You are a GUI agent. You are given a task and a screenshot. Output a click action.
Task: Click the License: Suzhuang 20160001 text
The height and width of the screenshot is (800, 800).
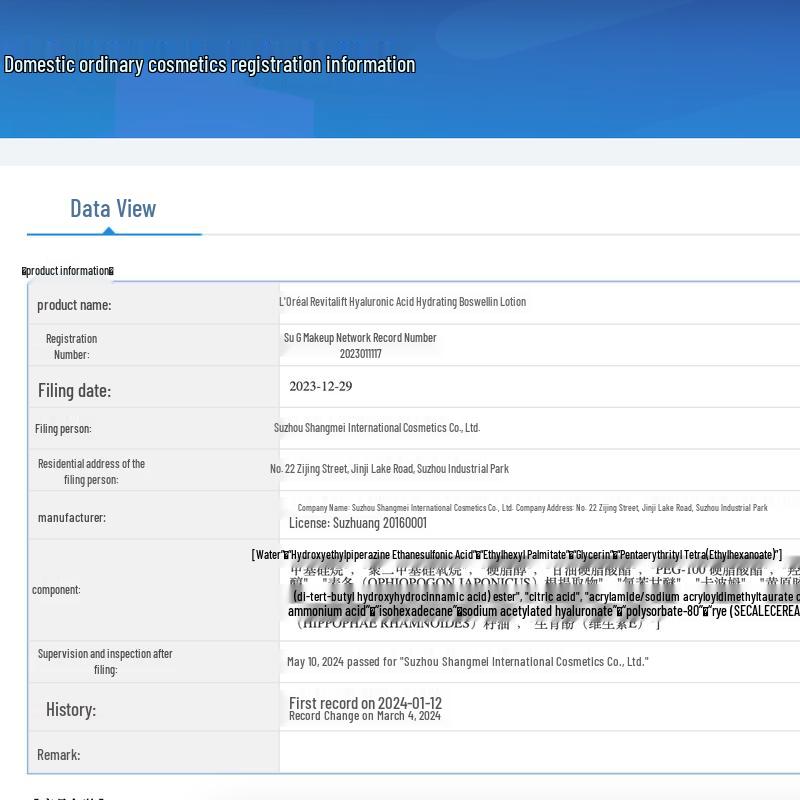click(x=358, y=523)
